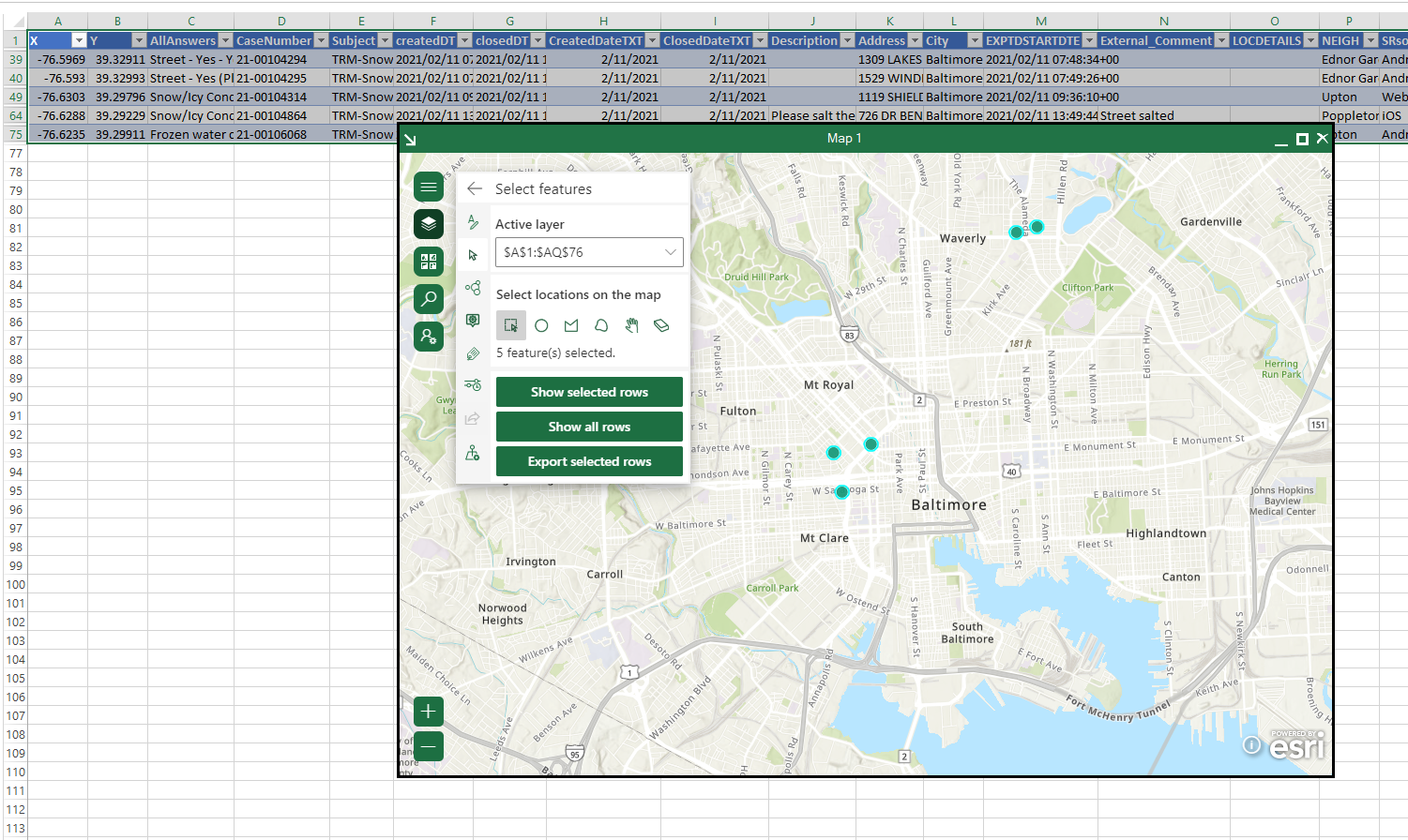Select the circle selection tool
Screen dimensions: 1408x840
(541, 325)
